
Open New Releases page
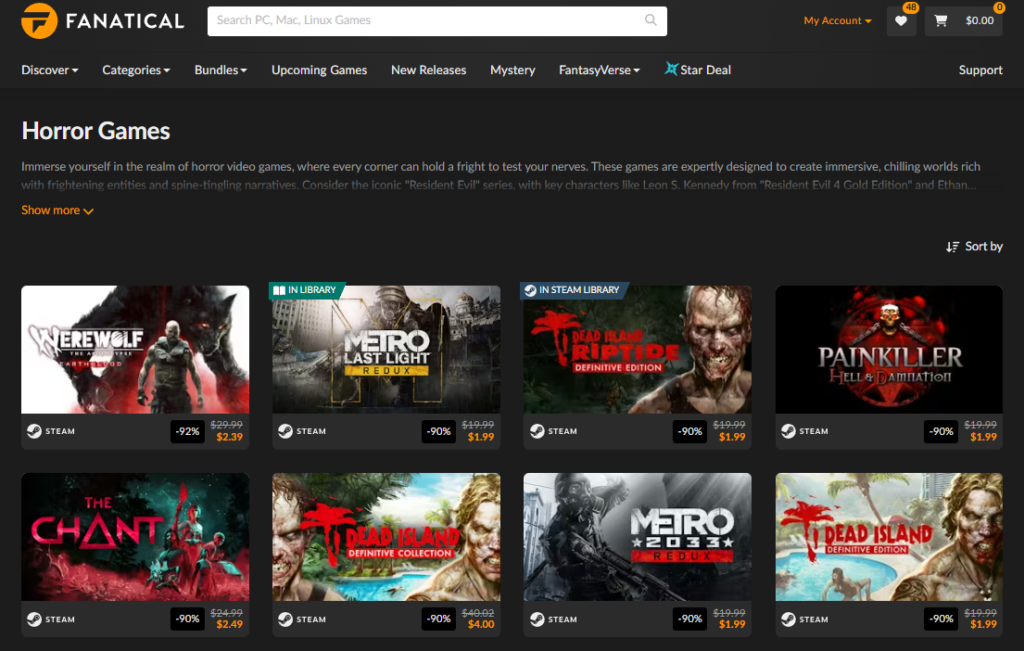tap(428, 70)
